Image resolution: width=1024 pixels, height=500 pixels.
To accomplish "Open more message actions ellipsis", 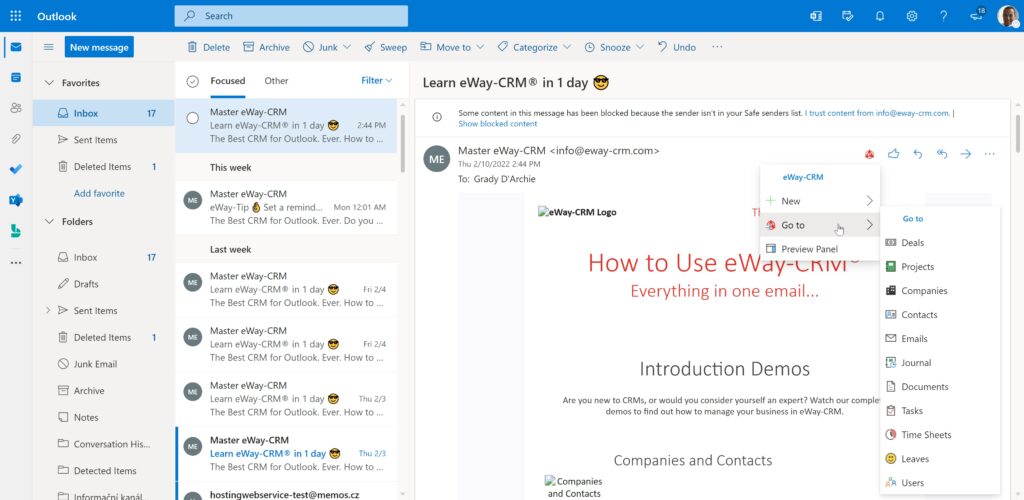I will click(x=989, y=154).
